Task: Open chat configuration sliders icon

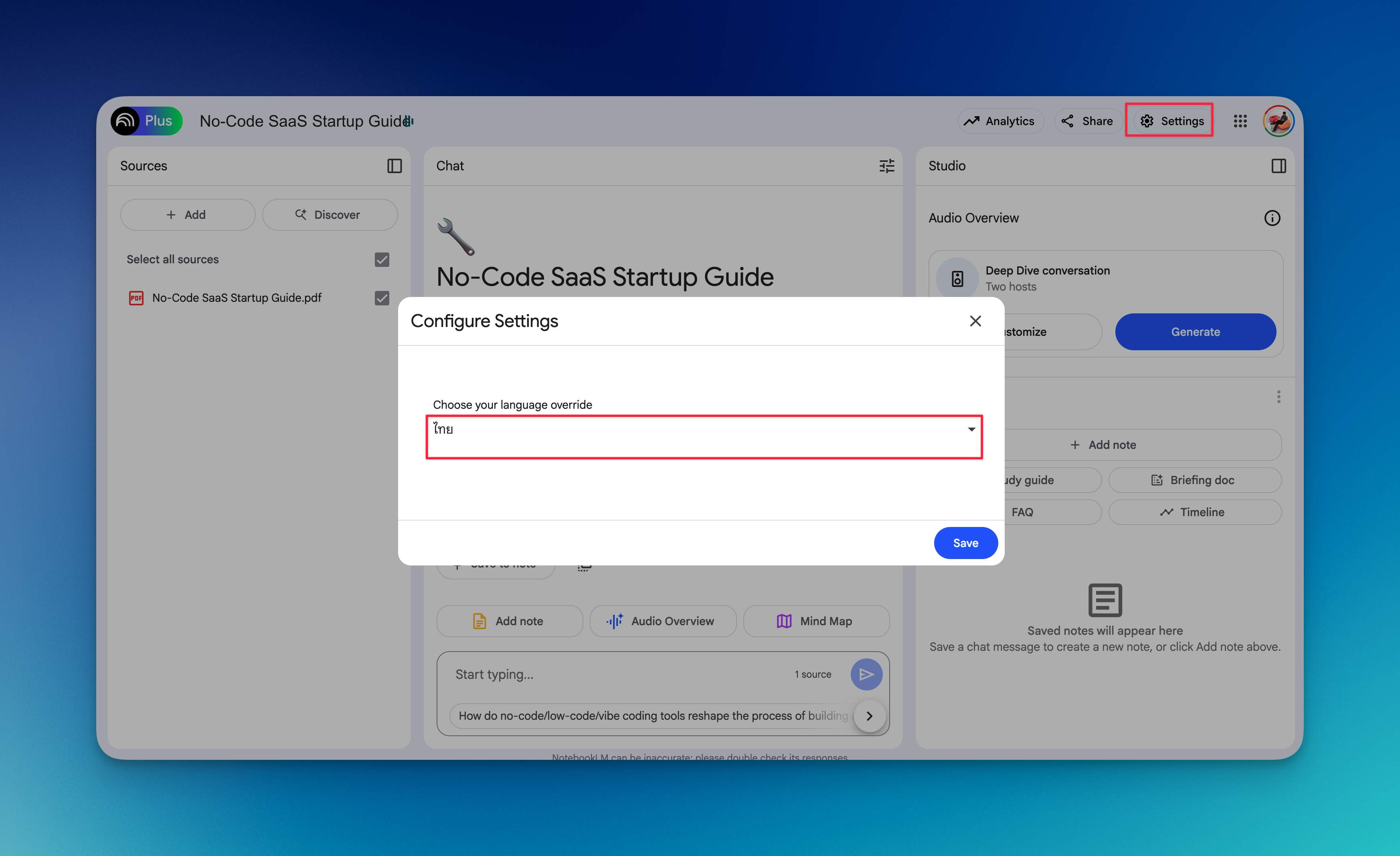Action: [886, 166]
